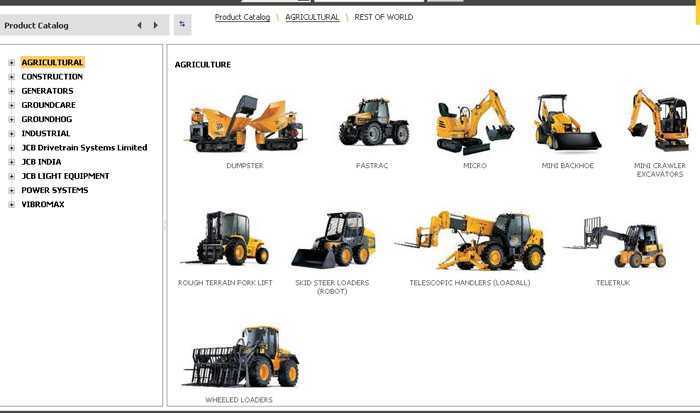
Task: Open the Micro excavator image
Action: (475, 121)
